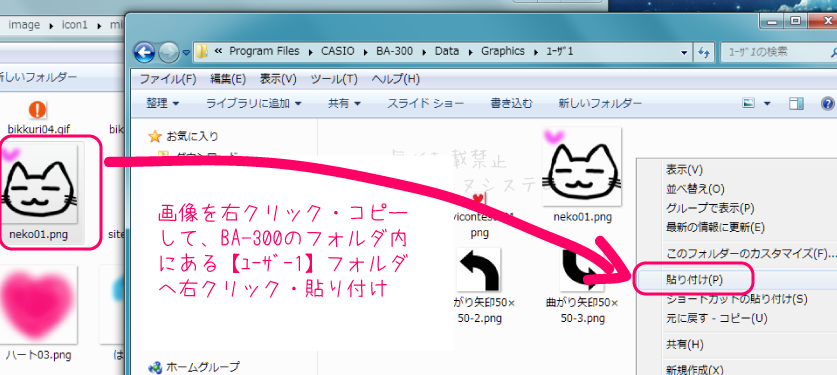837x375 pixels.
Task: Select Graphics in the address path
Action: pos(503,52)
